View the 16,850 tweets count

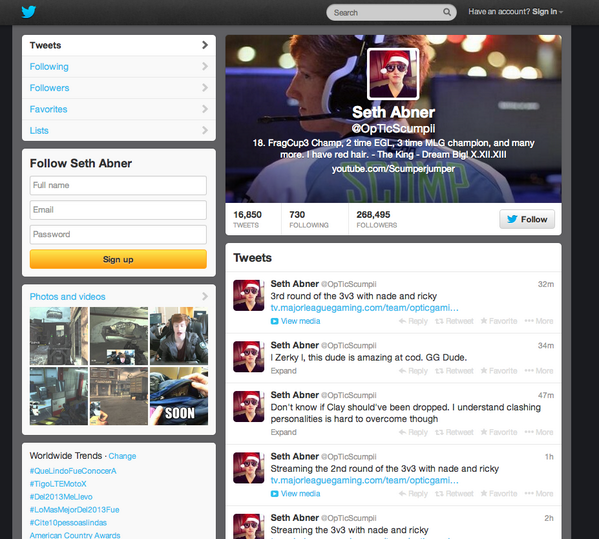(248, 219)
